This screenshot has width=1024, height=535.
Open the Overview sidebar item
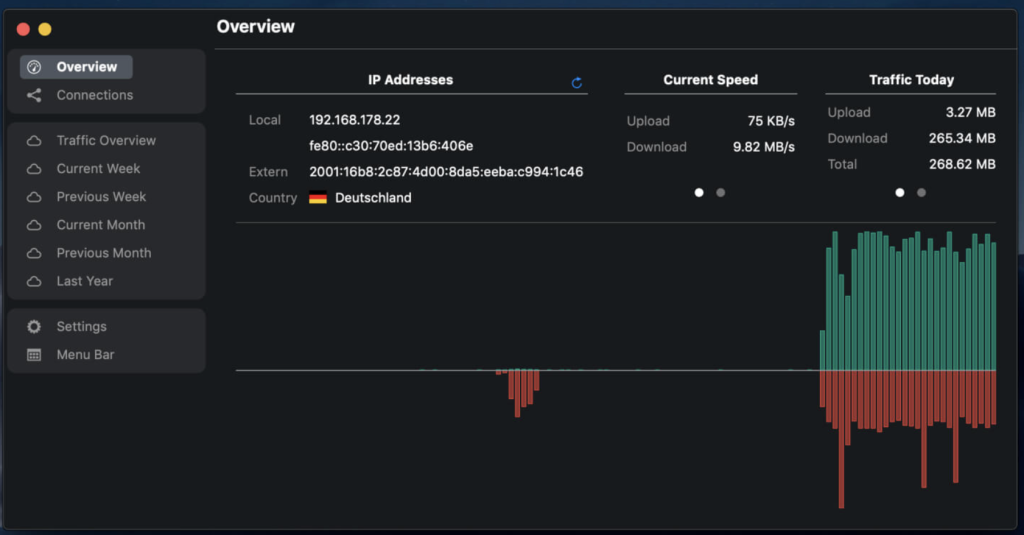(76, 67)
